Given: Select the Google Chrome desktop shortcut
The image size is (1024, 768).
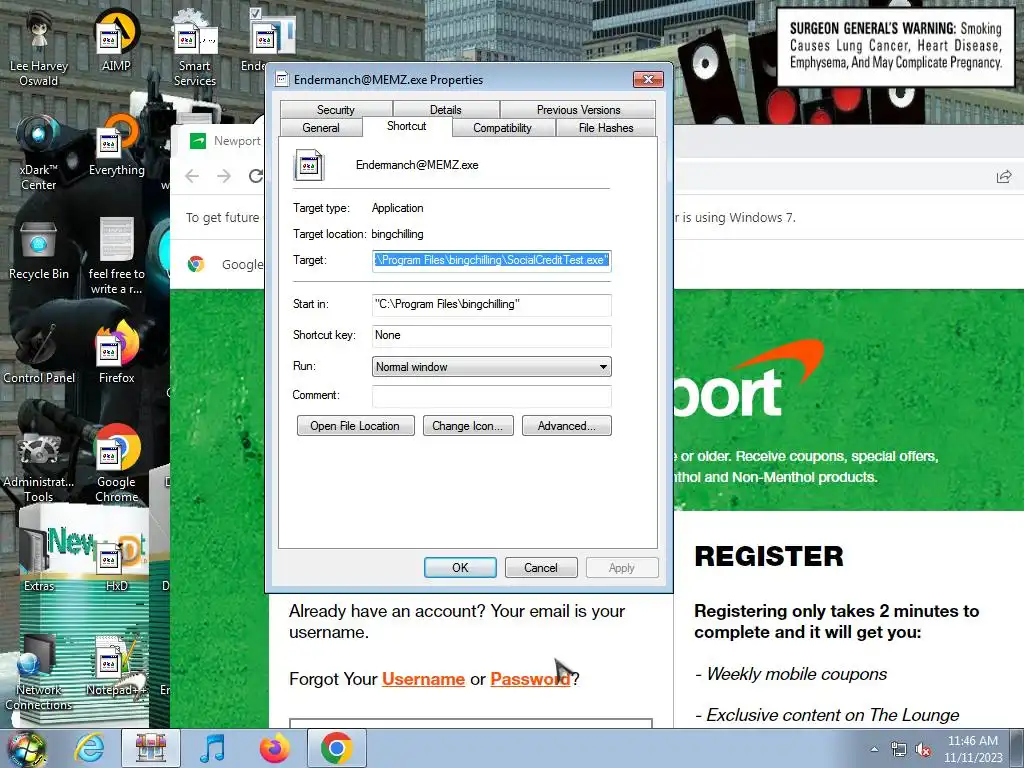Looking at the screenshot, I should tap(116, 464).
